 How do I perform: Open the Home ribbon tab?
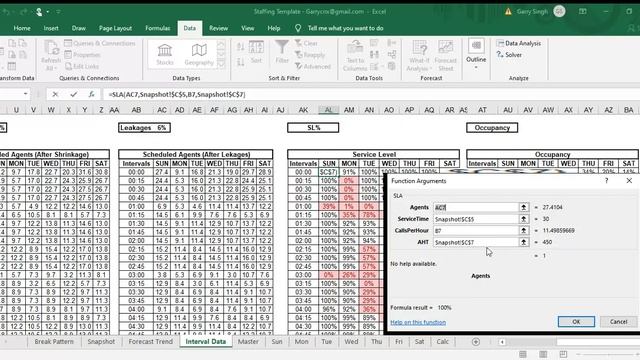coord(22,28)
